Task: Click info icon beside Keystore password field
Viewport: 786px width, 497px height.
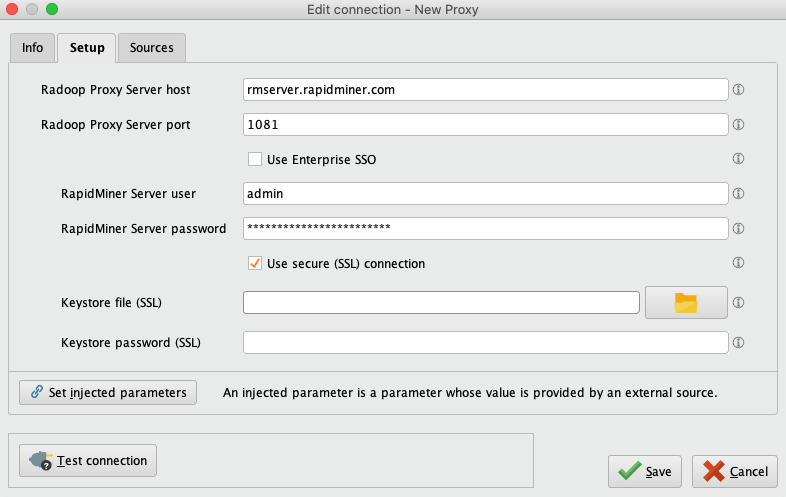Action: (739, 342)
